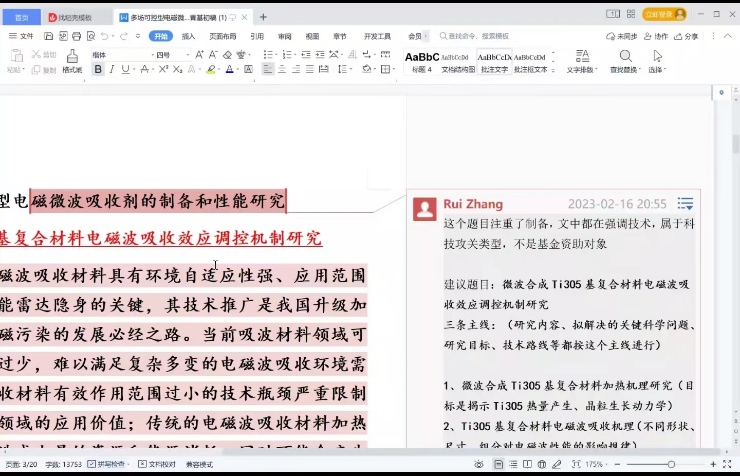
Task: Expand the Select (选择) dropdown
Action: coord(657,61)
